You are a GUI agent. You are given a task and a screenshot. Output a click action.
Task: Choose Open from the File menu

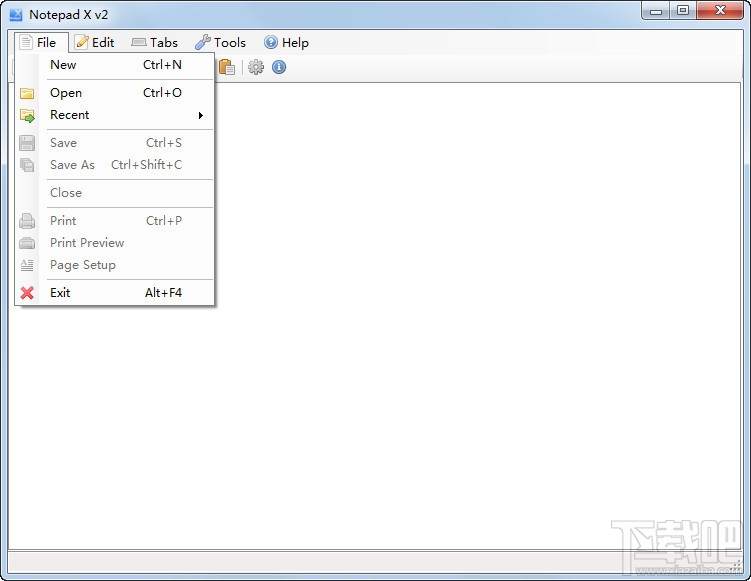[x=115, y=93]
